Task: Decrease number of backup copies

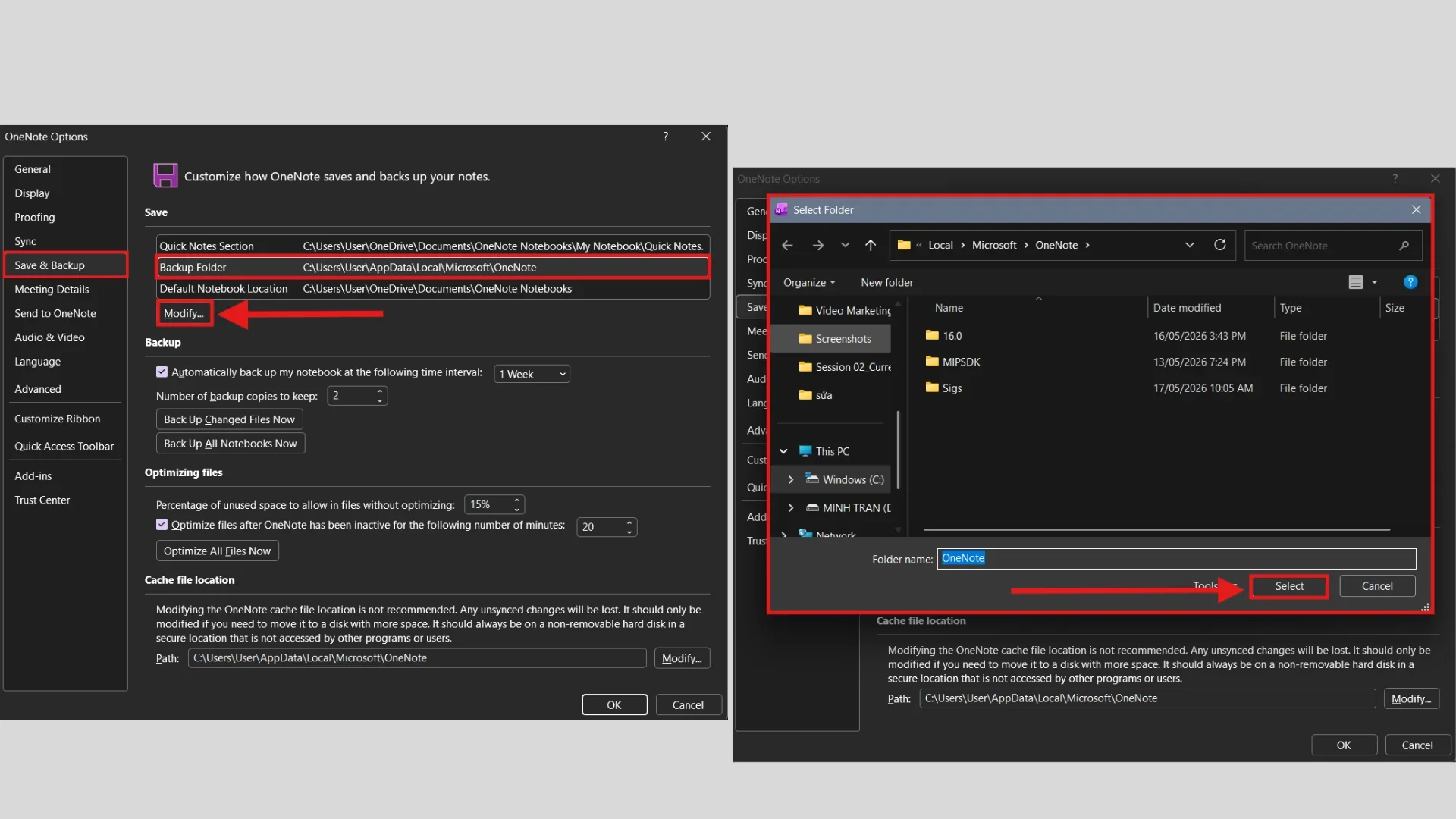Action: [380, 400]
